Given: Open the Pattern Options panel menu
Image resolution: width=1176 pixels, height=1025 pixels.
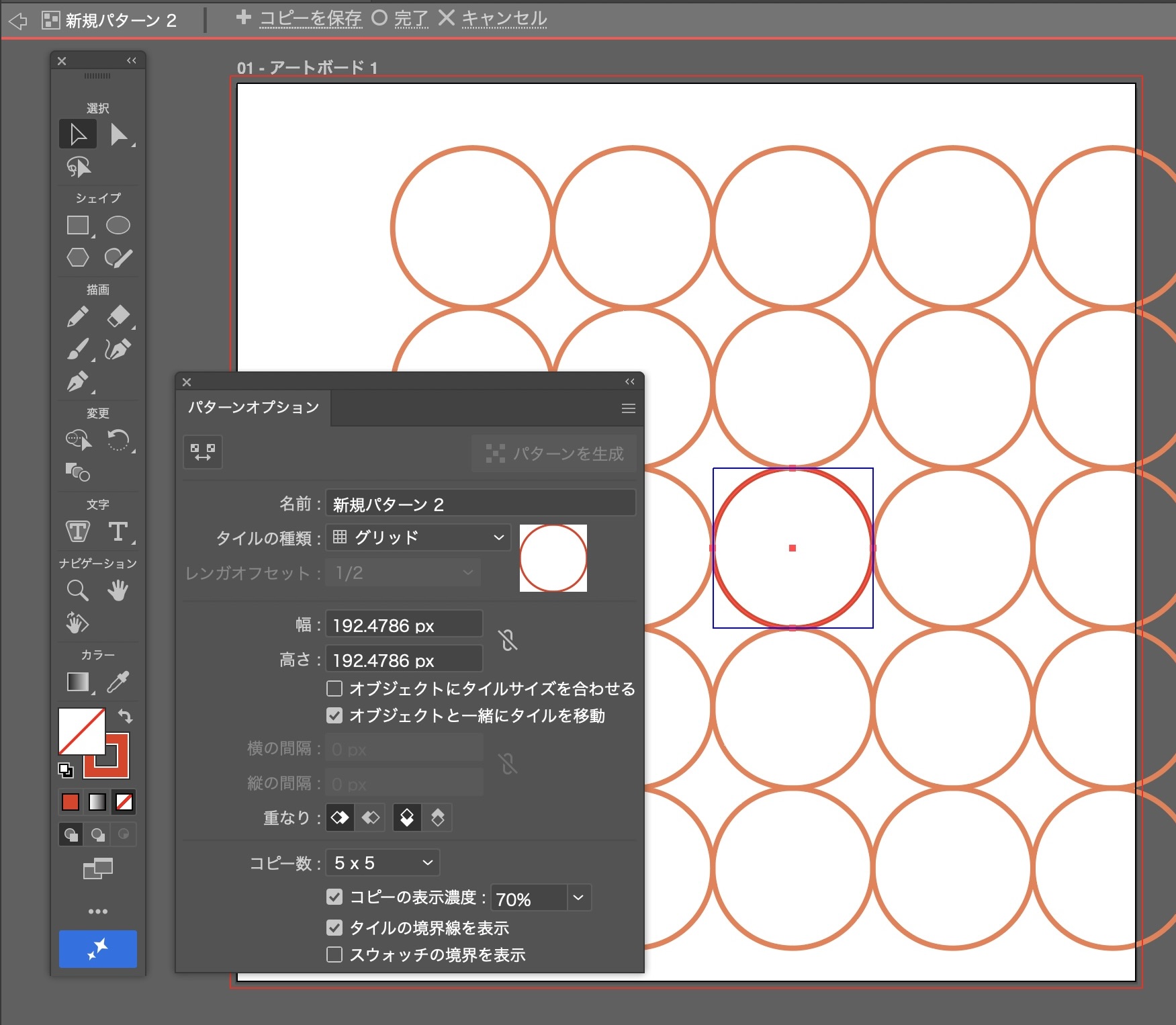Looking at the screenshot, I should (628, 408).
